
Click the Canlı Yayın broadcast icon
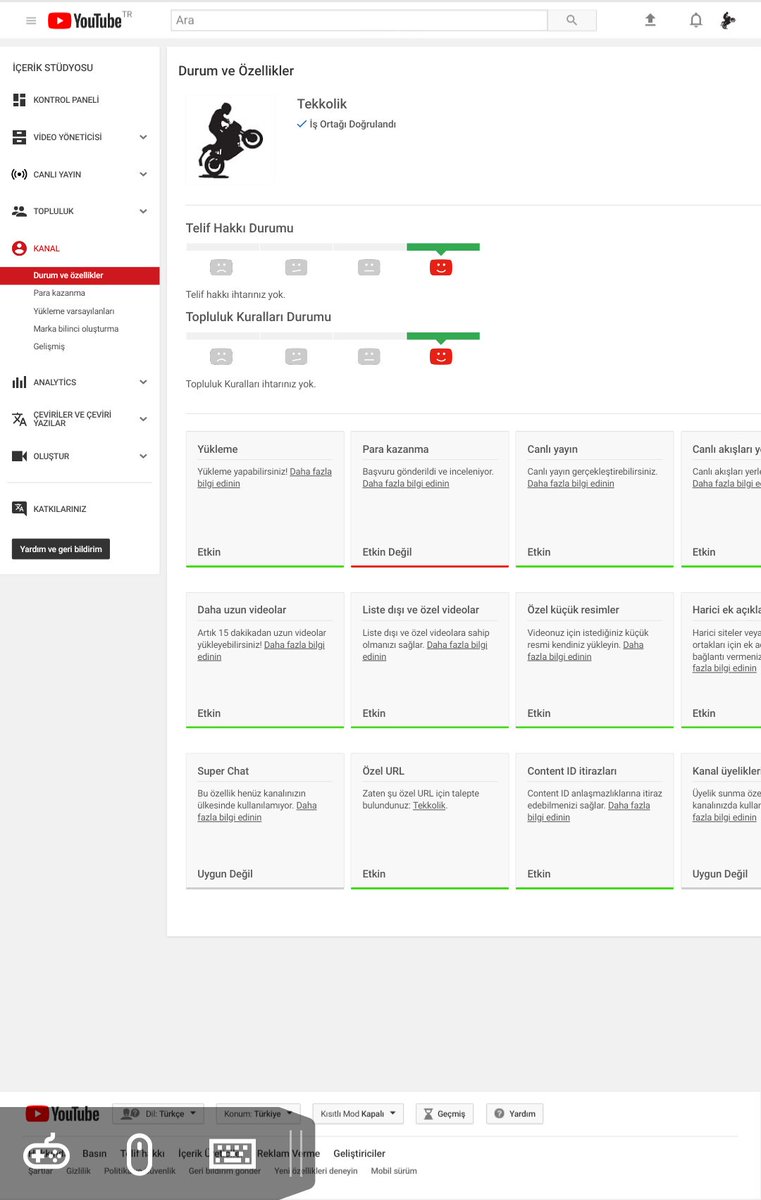(19, 174)
